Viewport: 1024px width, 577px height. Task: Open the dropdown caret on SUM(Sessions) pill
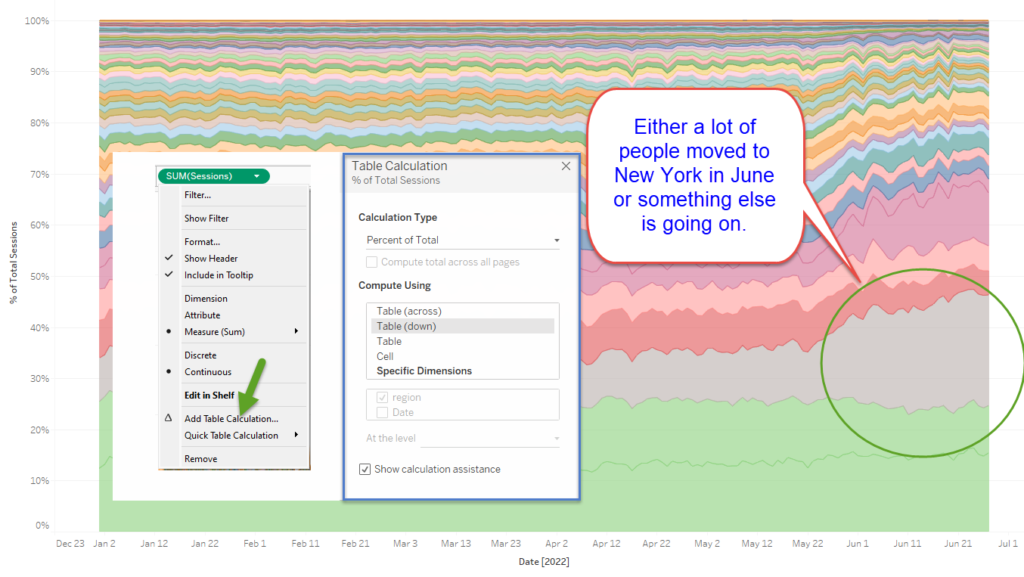coord(257,174)
